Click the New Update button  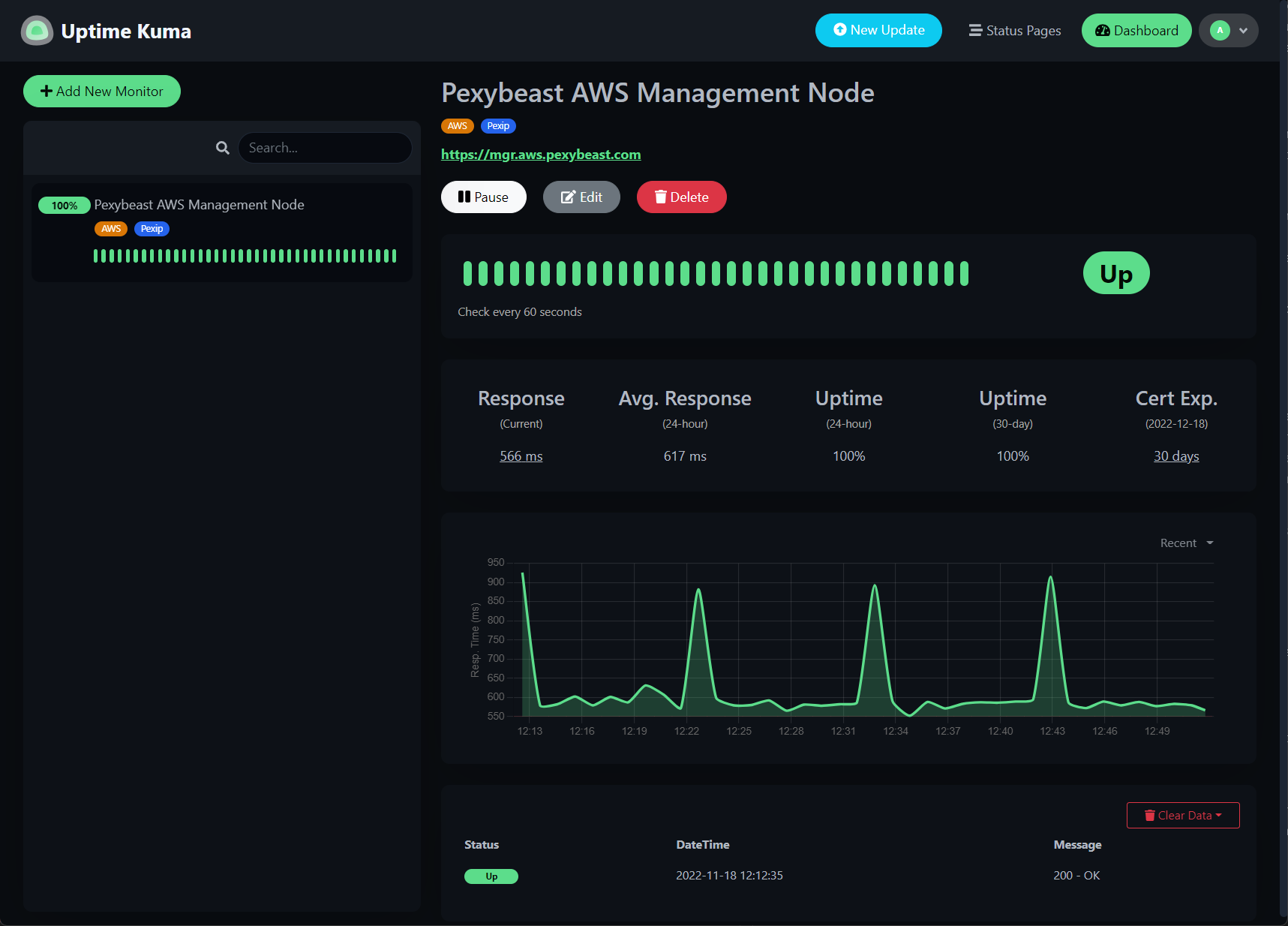[x=878, y=30]
